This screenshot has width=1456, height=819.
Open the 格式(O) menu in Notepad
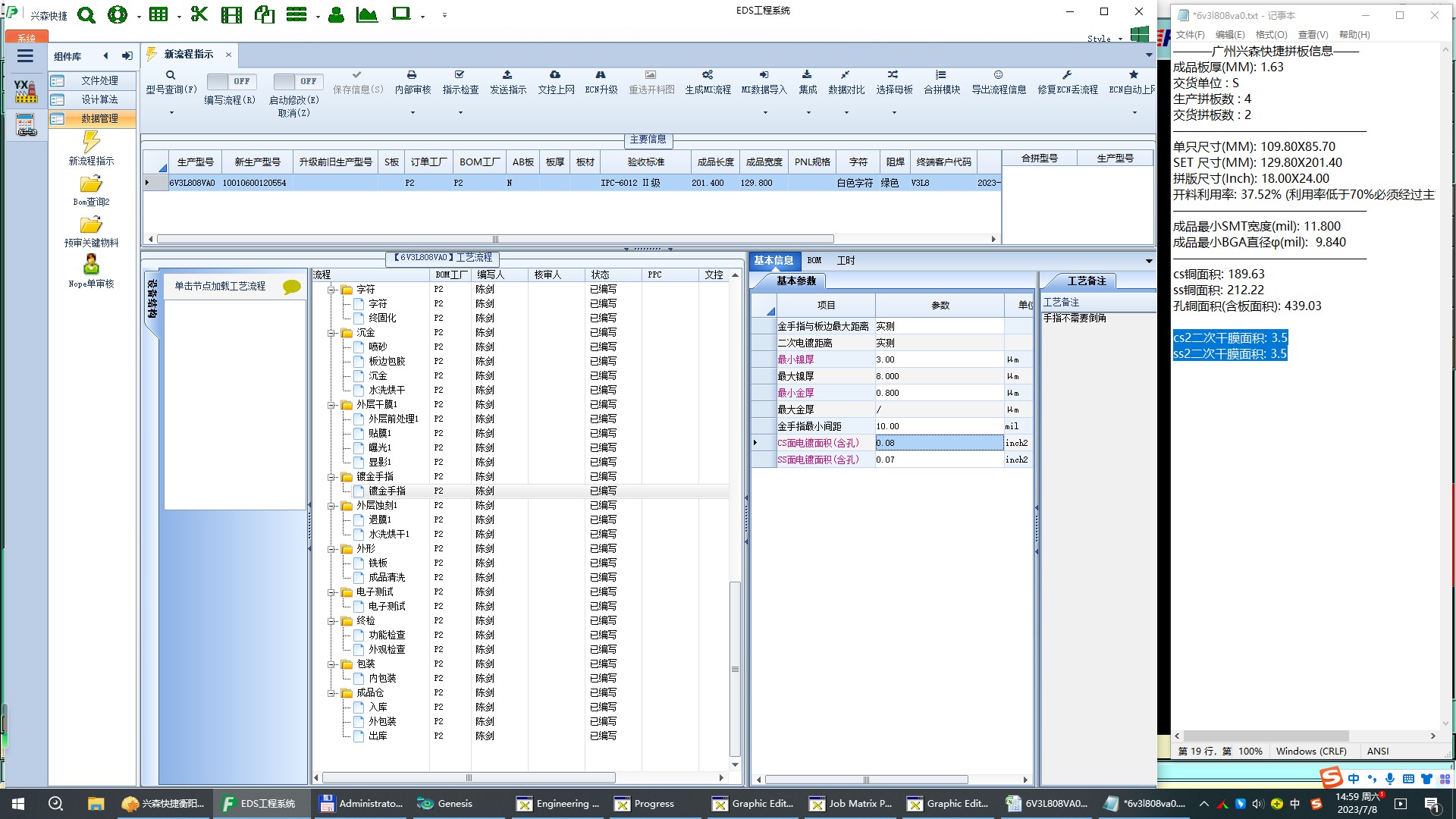(x=1270, y=34)
